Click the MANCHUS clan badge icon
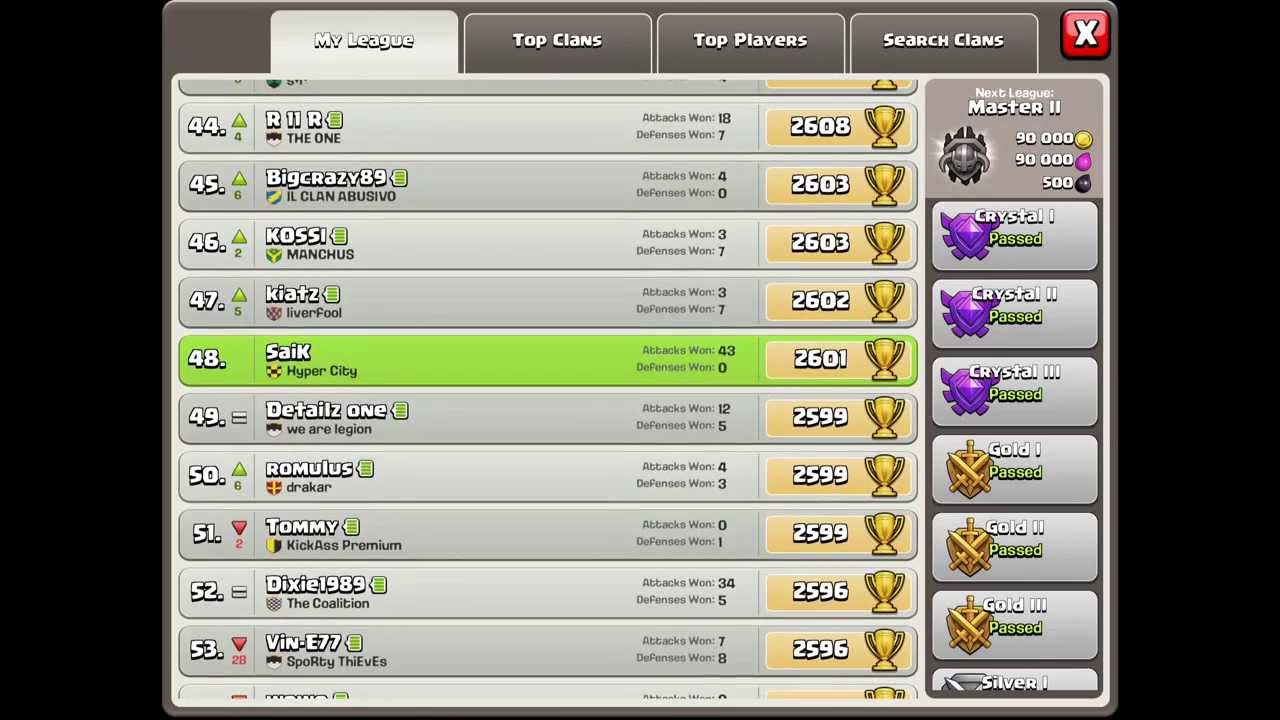The width and height of the screenshot is (1280, 720). point(274,255)
